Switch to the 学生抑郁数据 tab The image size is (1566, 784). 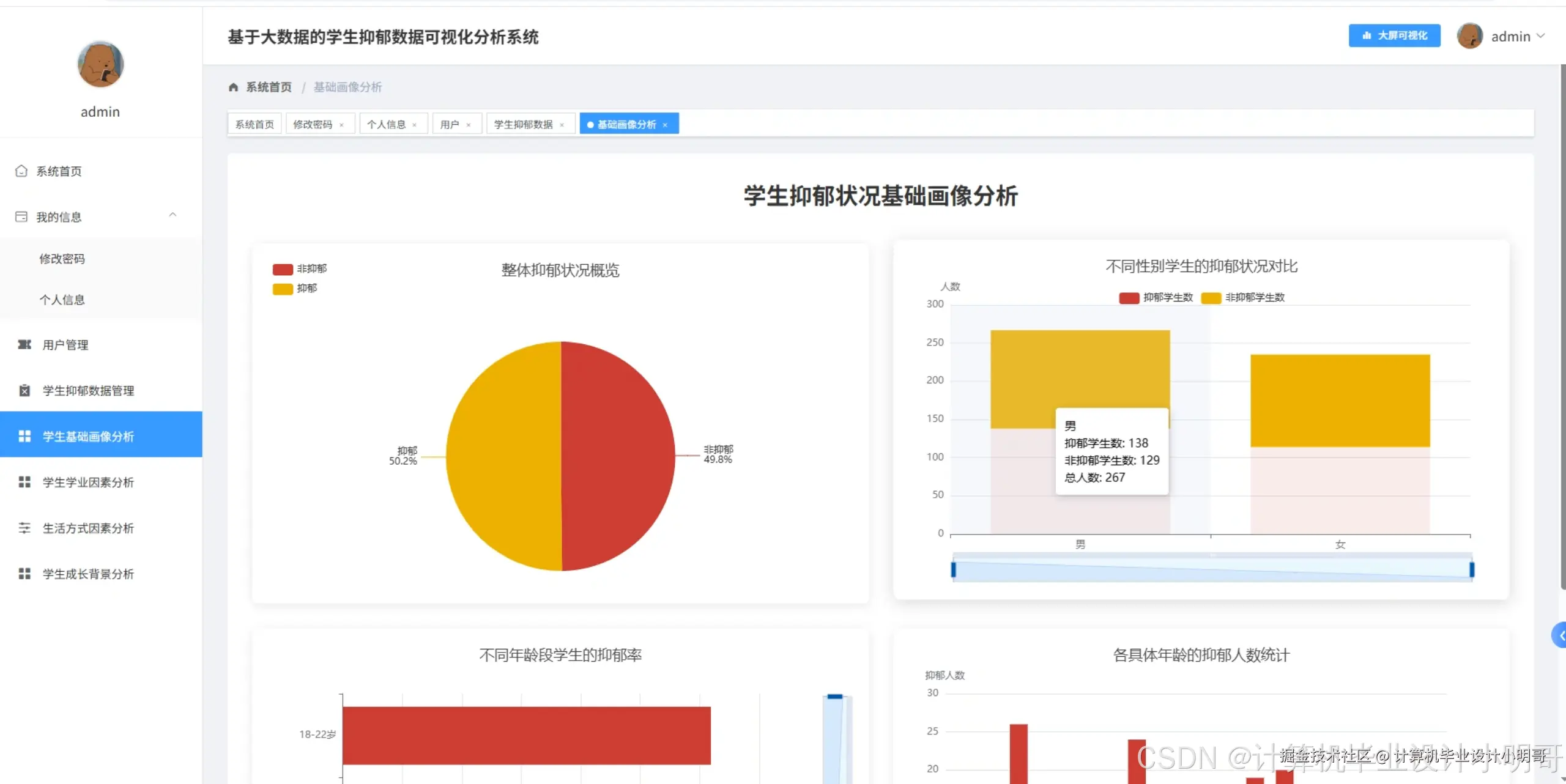tap(523, 125)
